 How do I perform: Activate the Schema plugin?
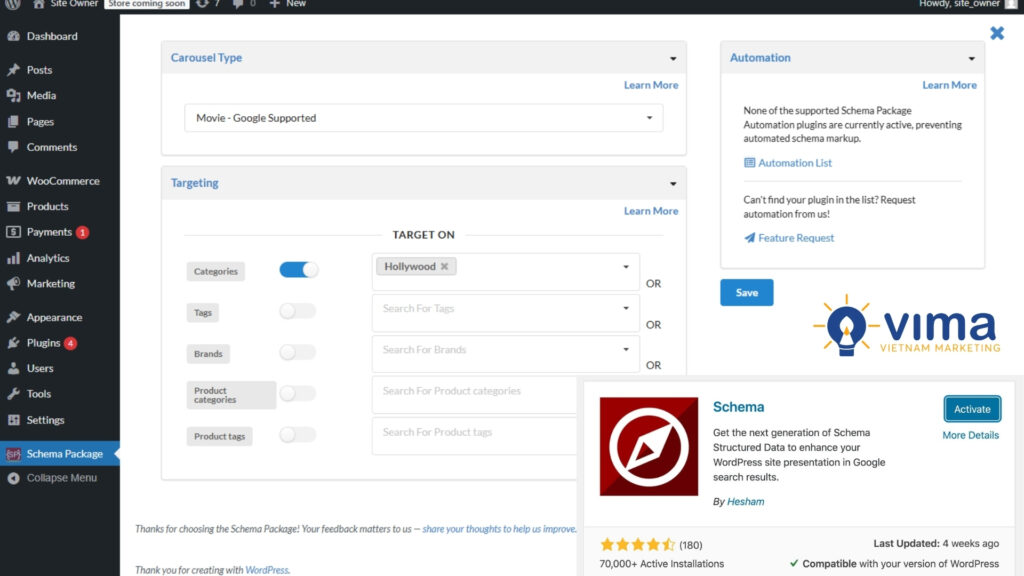971,408
